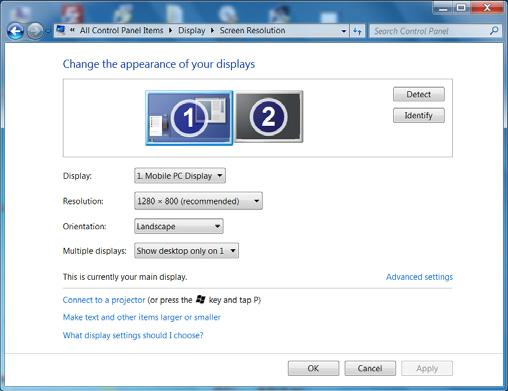Image resolution: width=508 pixels, height=391 pixels.
Task: Go to Display breadcrumb item
Action: (192, 30)
